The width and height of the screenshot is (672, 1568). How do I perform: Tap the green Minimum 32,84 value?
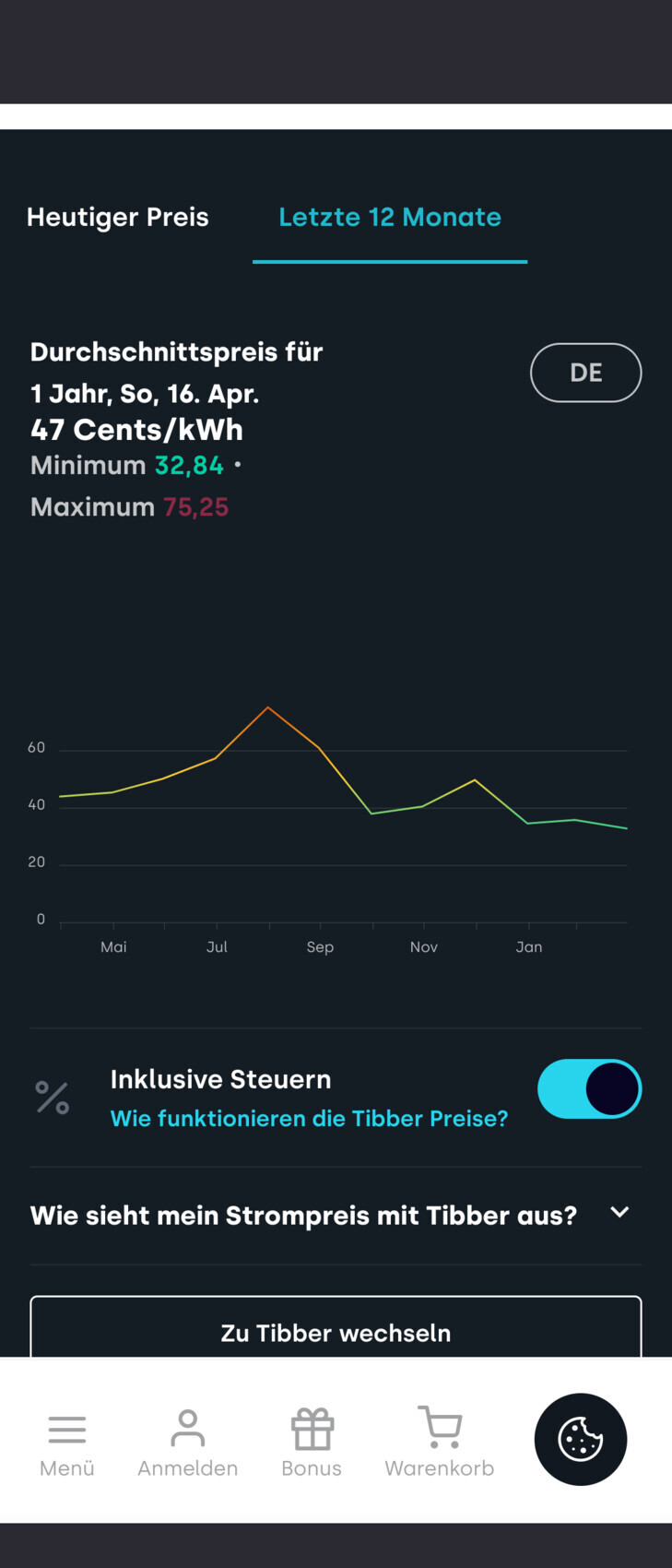189,466
